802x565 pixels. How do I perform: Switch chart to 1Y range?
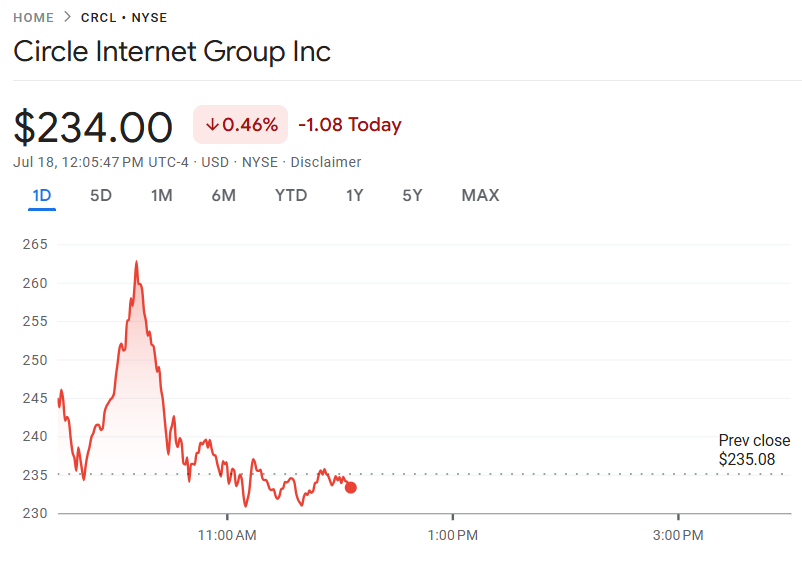point(355,195)
